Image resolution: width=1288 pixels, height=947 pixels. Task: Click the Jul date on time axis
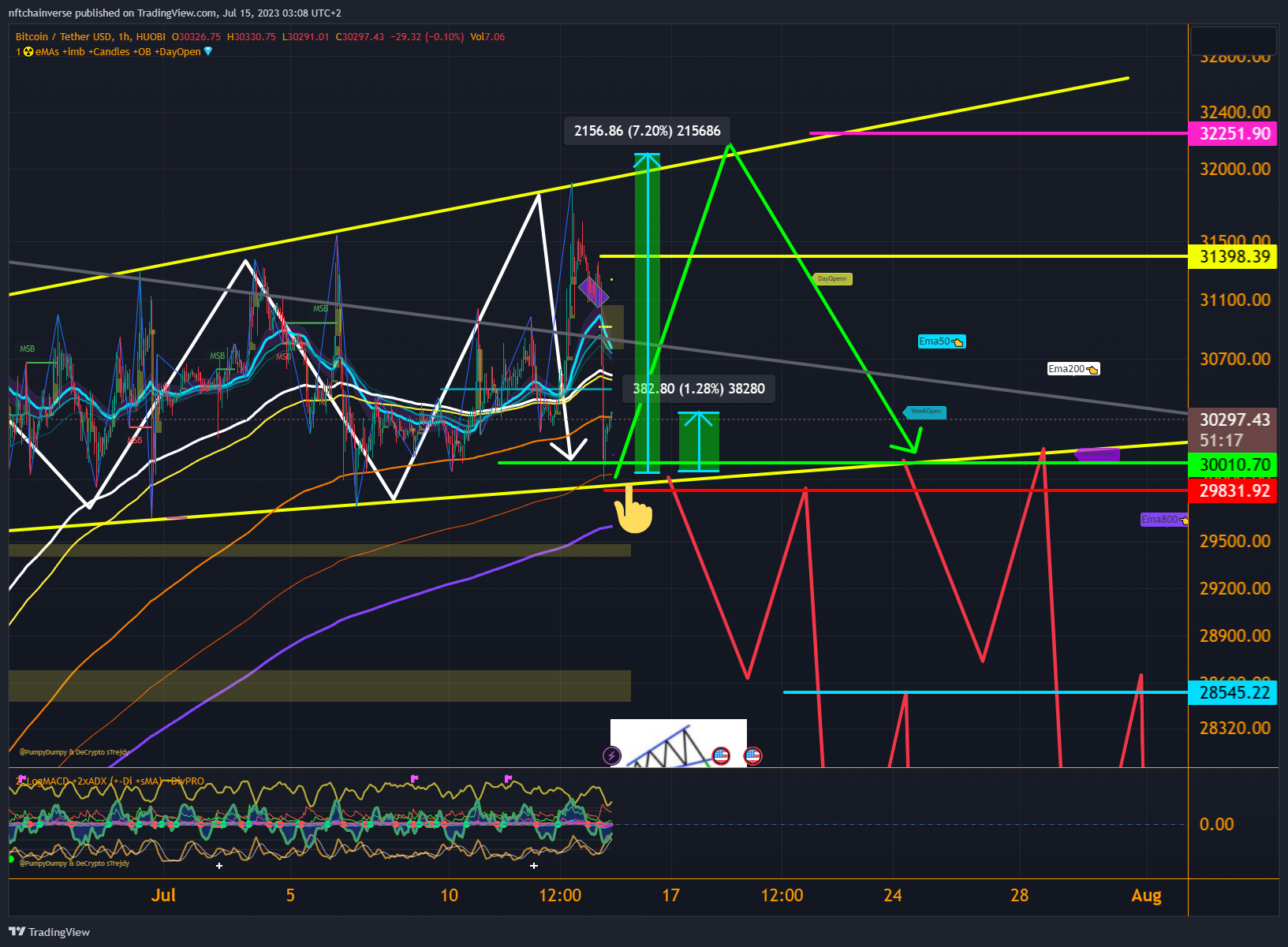click(163, 895)
